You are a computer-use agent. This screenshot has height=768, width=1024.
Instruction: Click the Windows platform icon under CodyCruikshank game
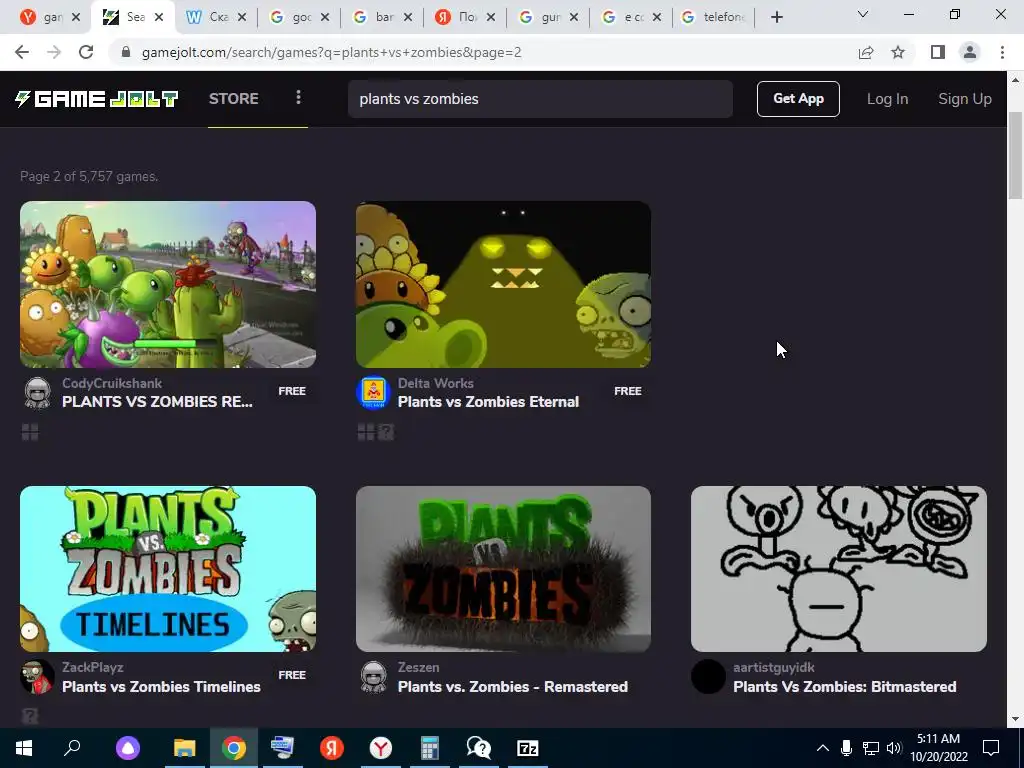30,432
